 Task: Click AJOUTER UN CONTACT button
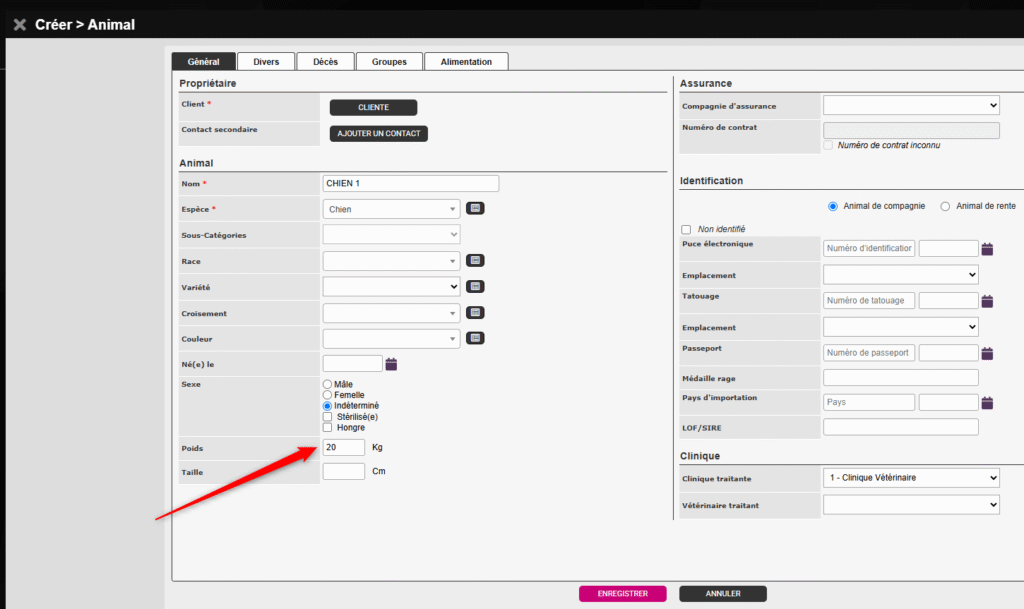pos(378,133)
